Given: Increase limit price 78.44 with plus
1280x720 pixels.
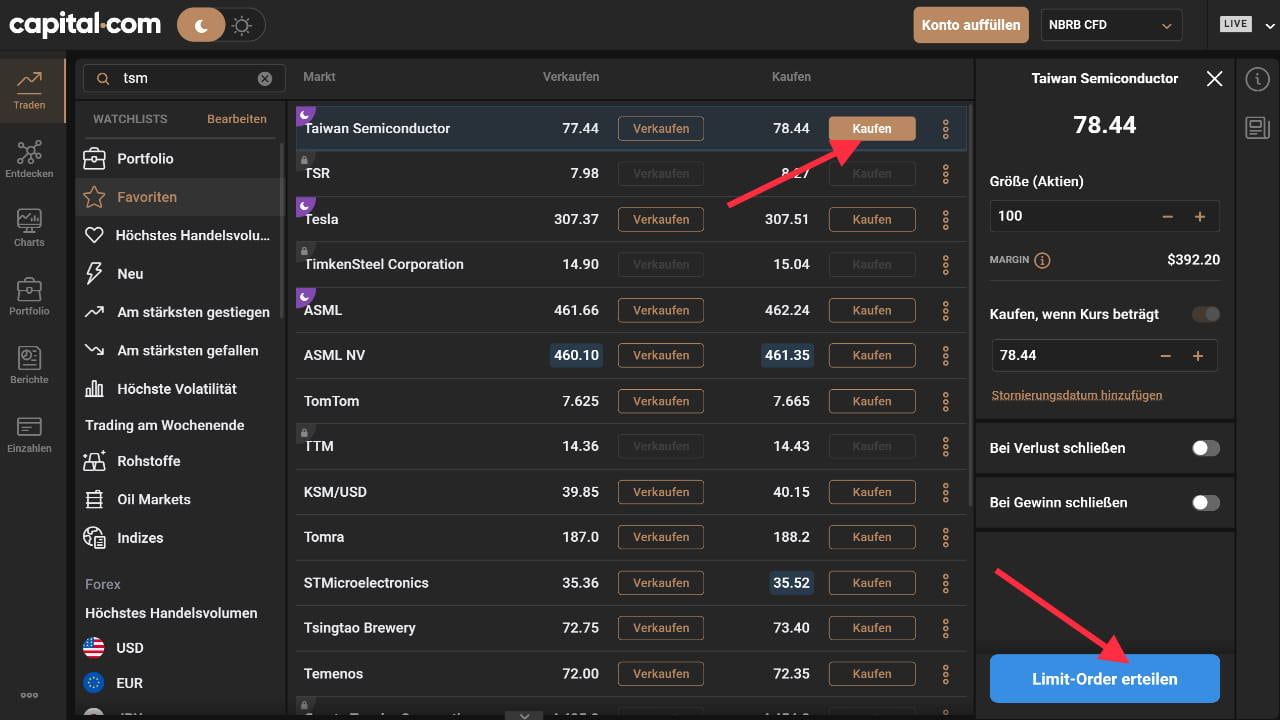Looking at the screenshot, I should [1198, 355].
